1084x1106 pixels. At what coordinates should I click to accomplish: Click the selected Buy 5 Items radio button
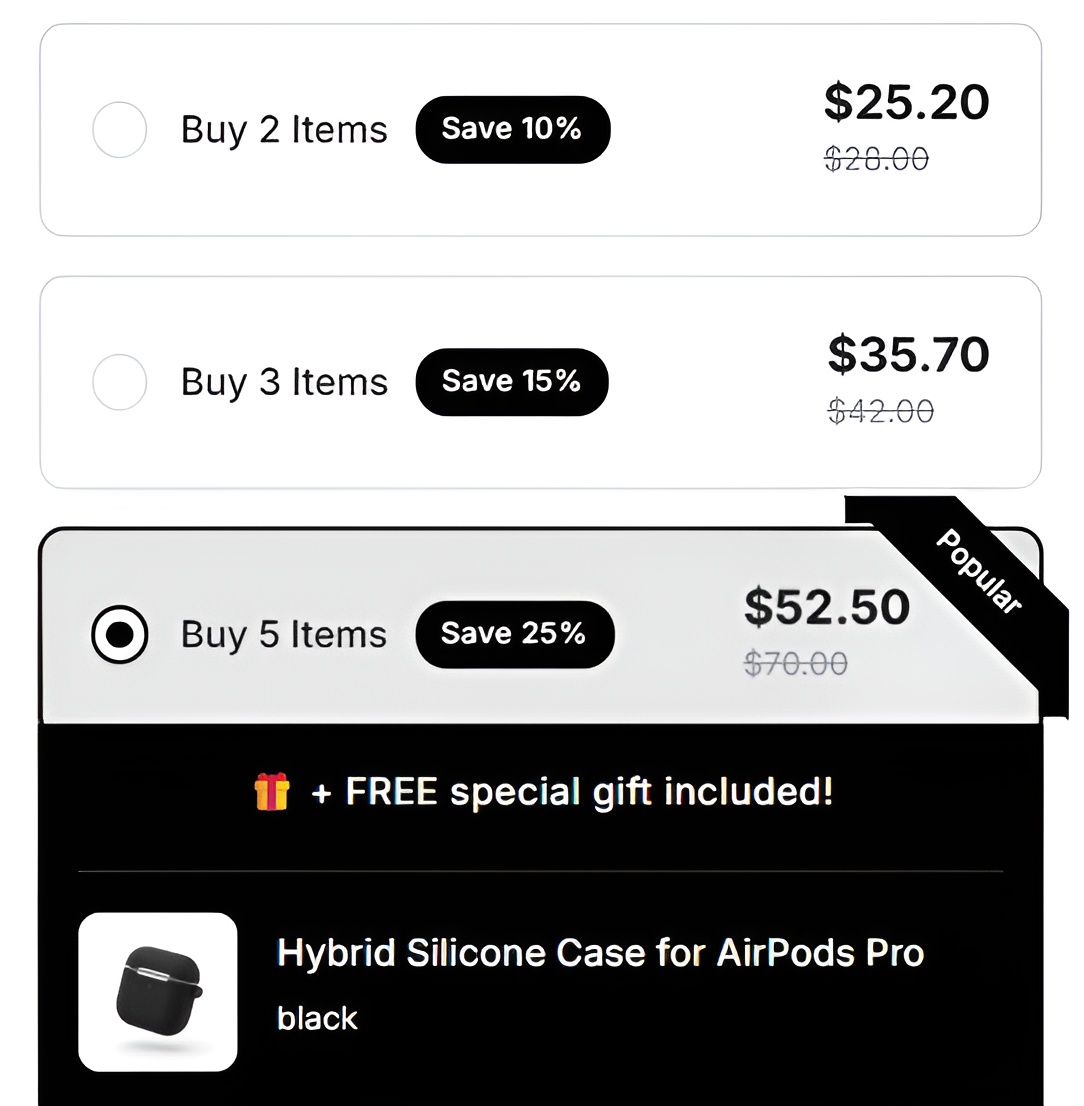click(119, 634)
